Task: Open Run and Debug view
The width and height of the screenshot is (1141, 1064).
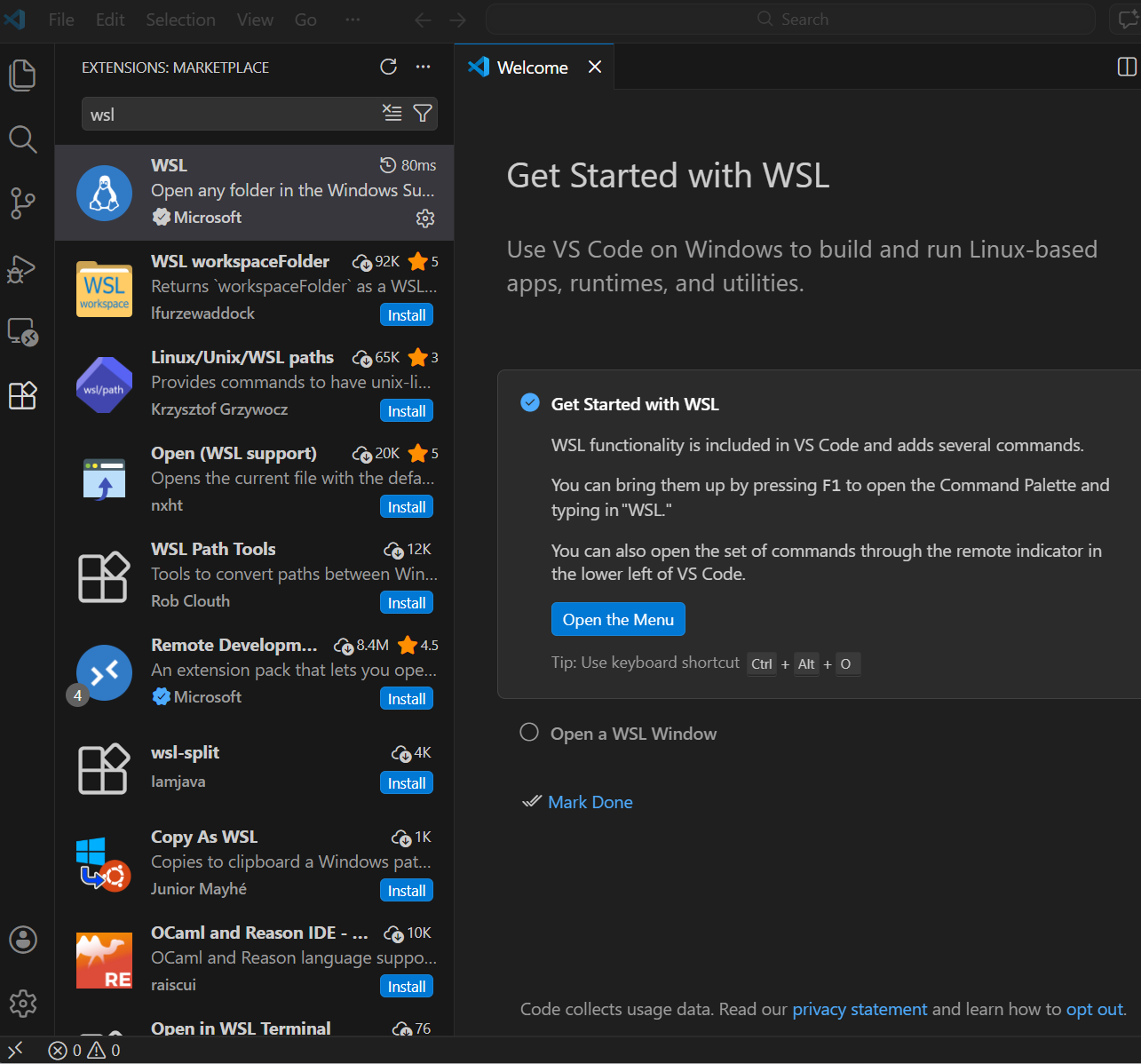Action: pyautogui.click(x=22, y=268)
